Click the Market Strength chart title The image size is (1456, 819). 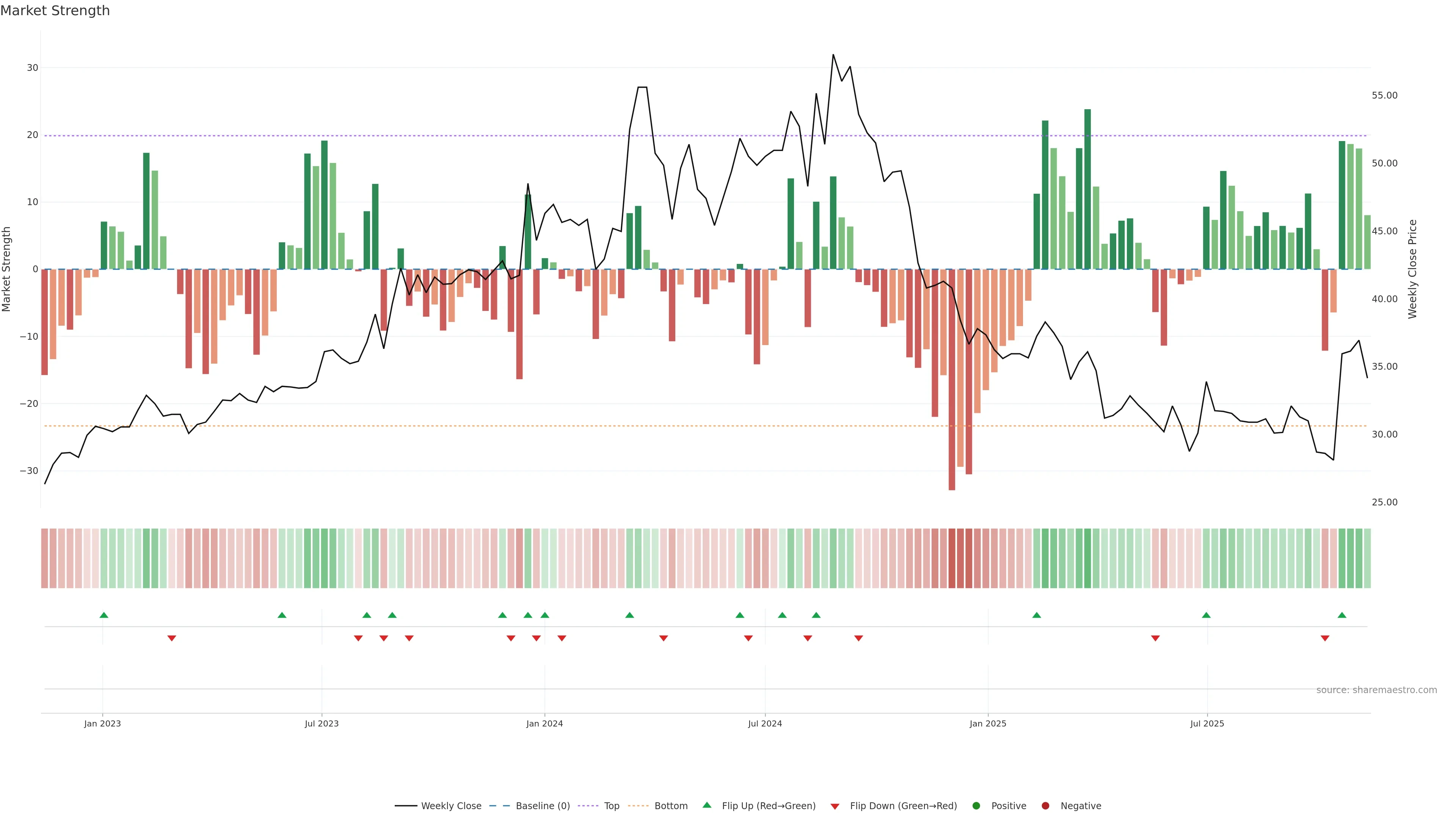click(55, 11)
